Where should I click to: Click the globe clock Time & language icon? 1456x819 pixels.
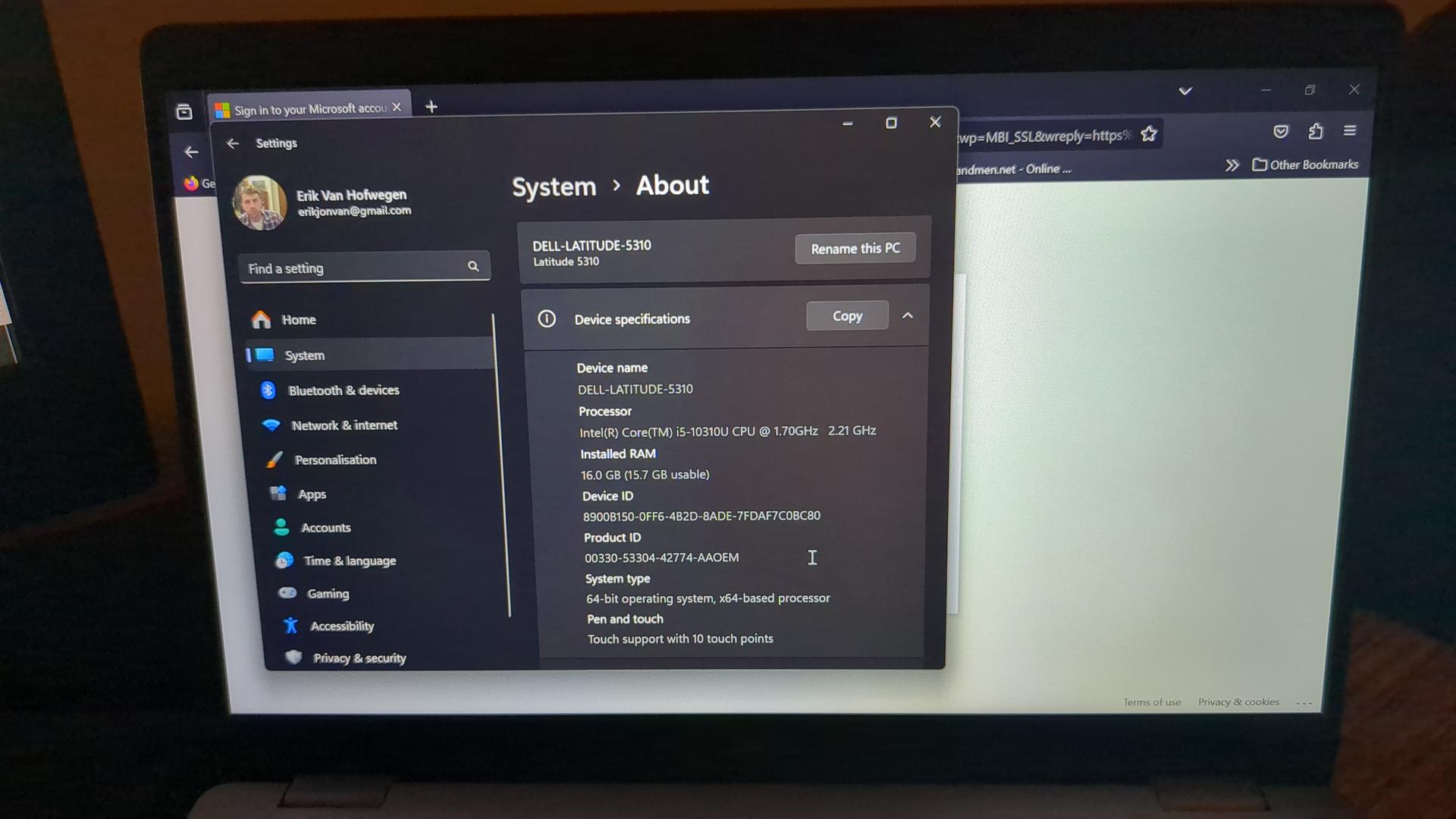click(x=284, y=560)
